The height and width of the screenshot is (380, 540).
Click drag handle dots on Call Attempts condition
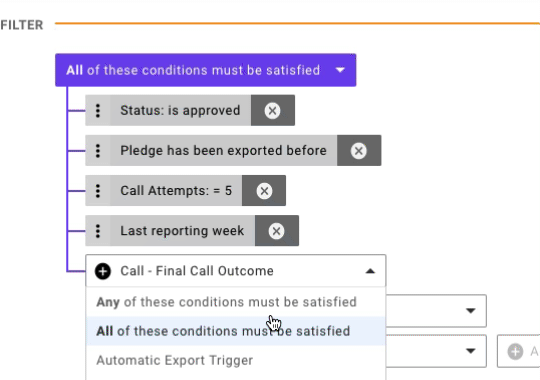(98, 191)
